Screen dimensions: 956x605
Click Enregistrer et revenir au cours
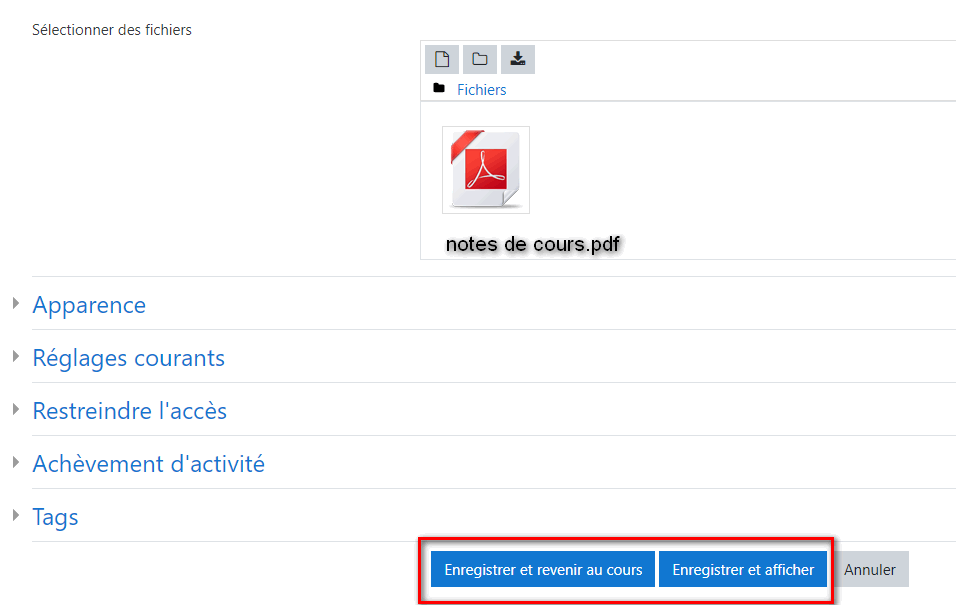[543, 569]
